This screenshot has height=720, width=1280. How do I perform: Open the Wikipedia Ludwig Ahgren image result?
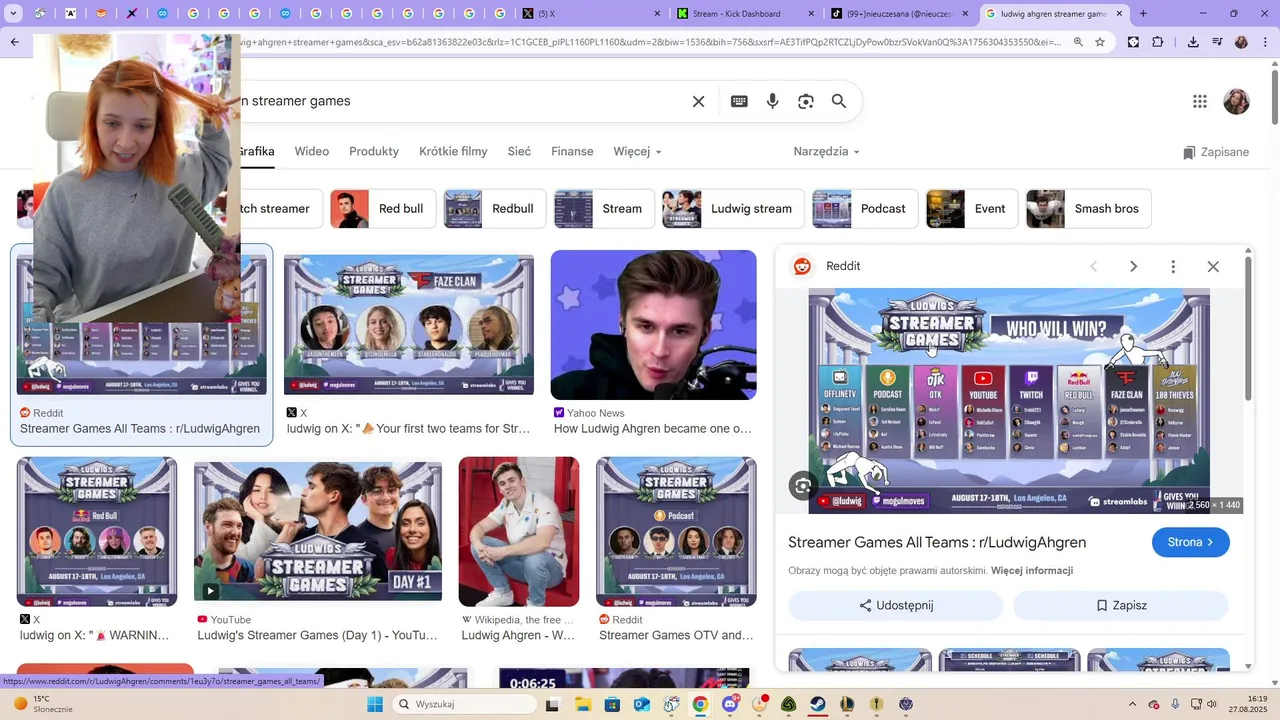(x=519, y=532)
